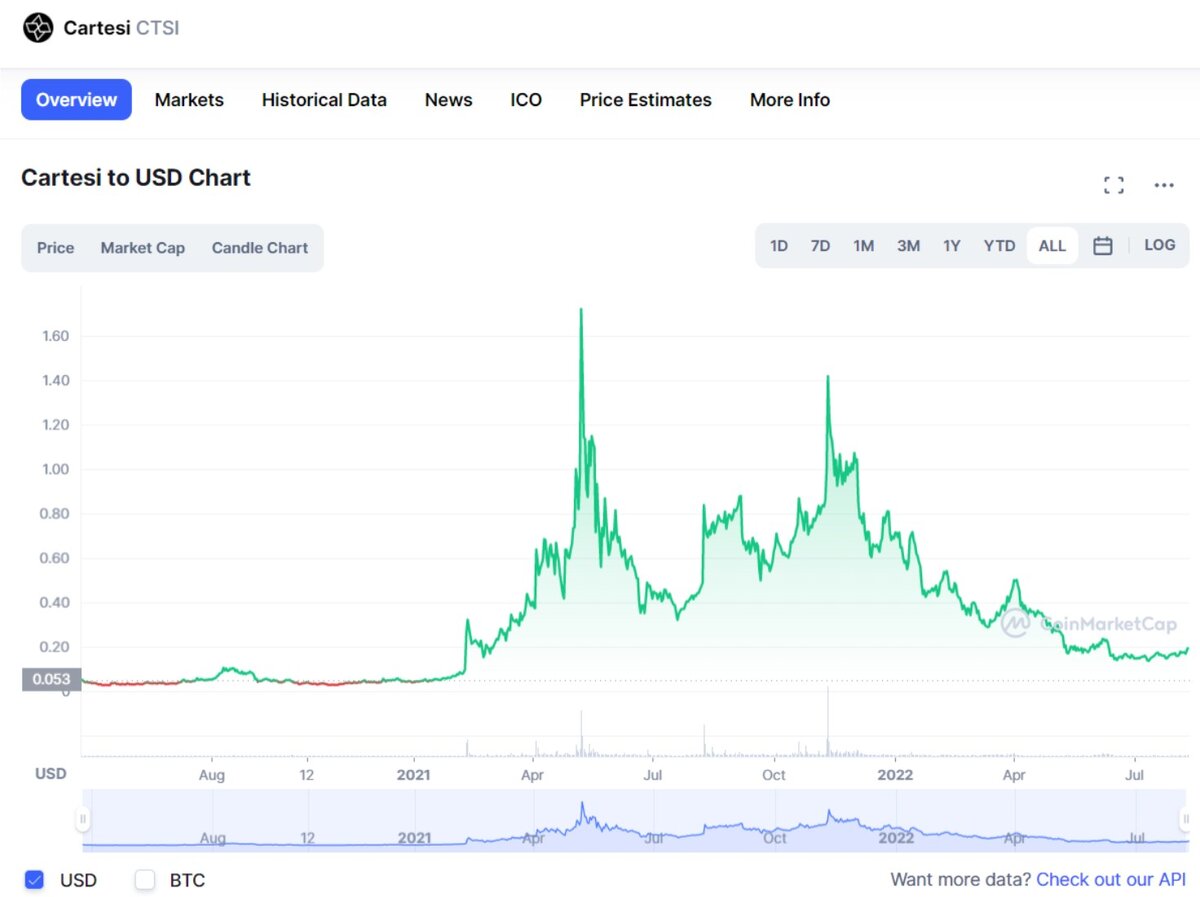The width and height of the screenshot is (1200, 897).
Task: Open the ICO tab
Action: click(x=526, y=100)
